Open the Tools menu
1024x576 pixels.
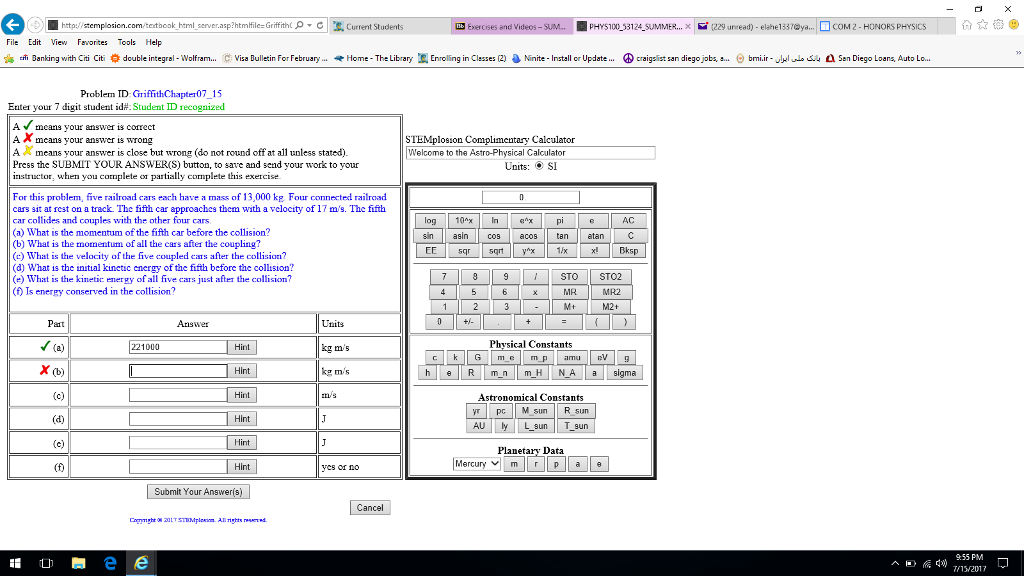127,42
